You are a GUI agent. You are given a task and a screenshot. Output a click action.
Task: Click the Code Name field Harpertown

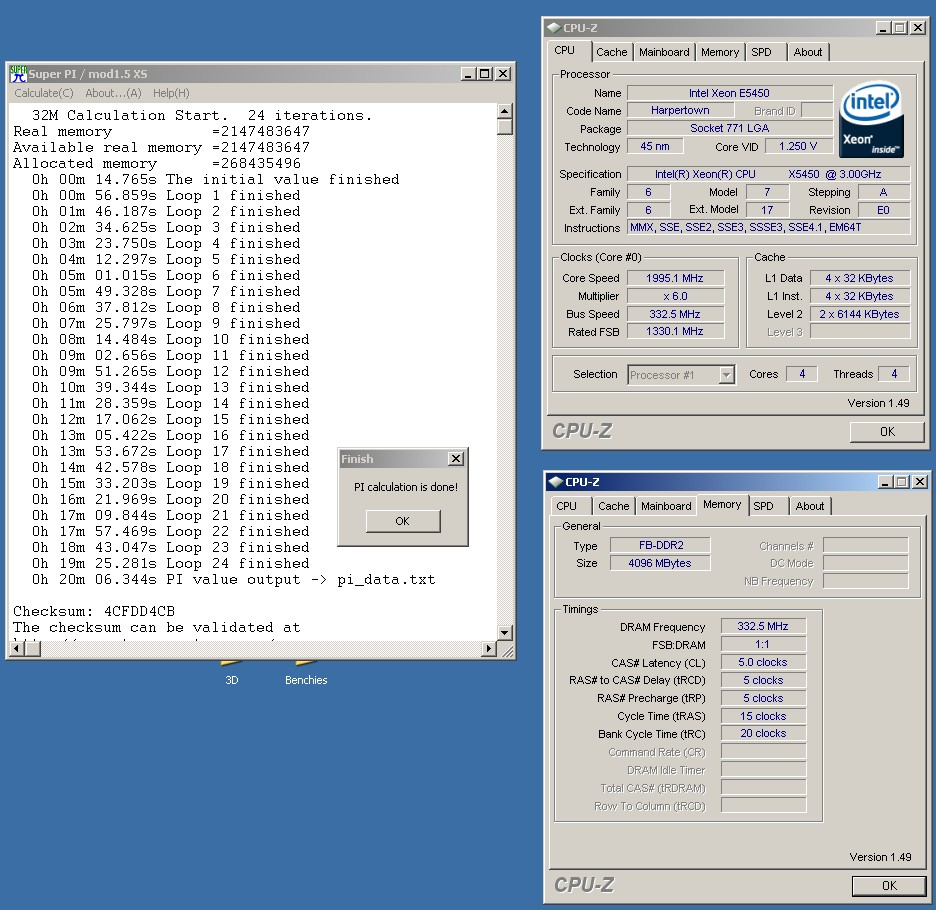coord(681,110)
